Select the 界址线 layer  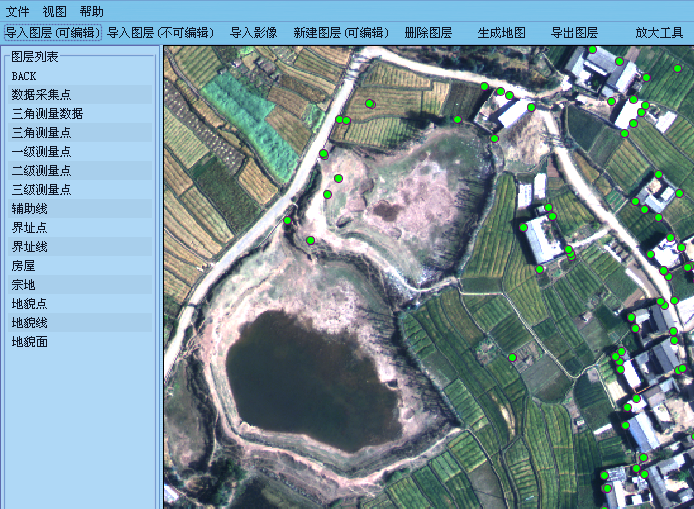(x=80, y=247)
